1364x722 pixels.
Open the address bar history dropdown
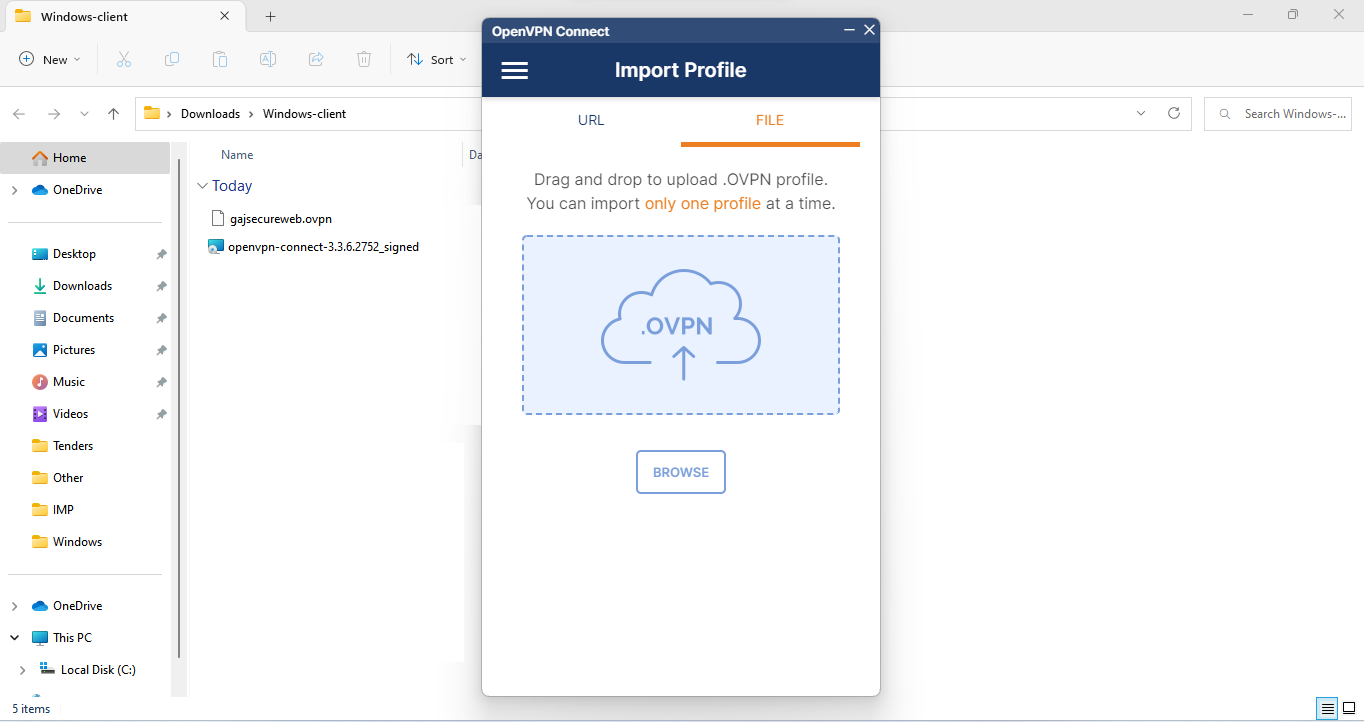1141,114
